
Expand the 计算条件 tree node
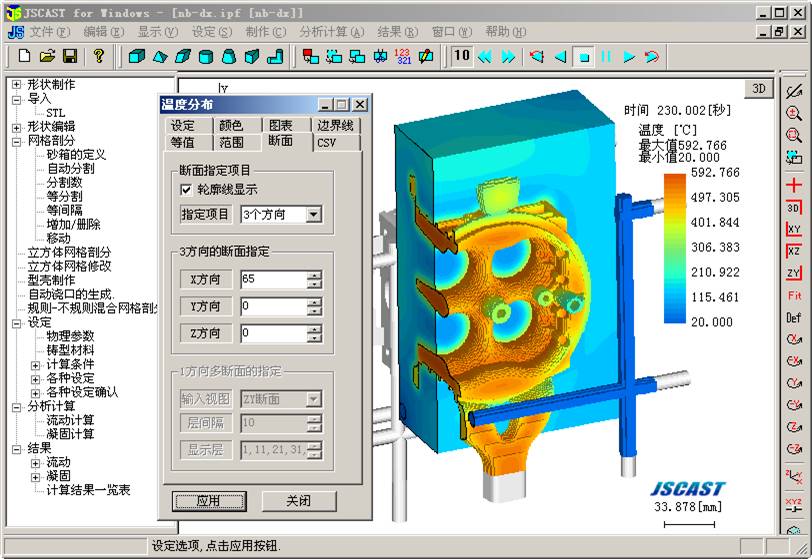[35, 365]
